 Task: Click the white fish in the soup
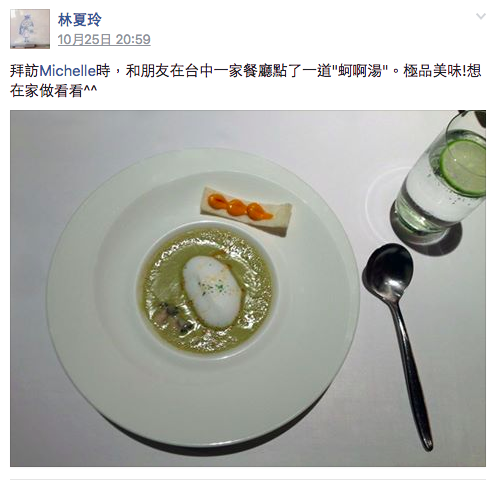pyautogui.click(x=212, y=290)
